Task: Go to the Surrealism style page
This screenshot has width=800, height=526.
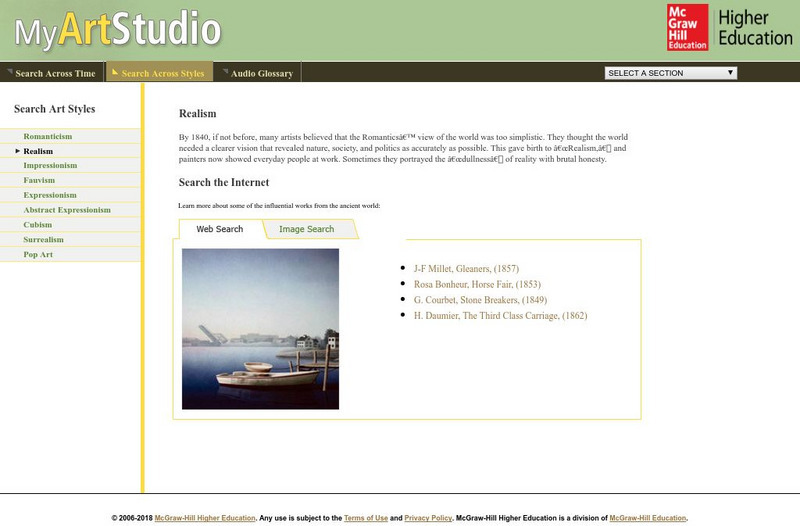Action: [43, 239]
